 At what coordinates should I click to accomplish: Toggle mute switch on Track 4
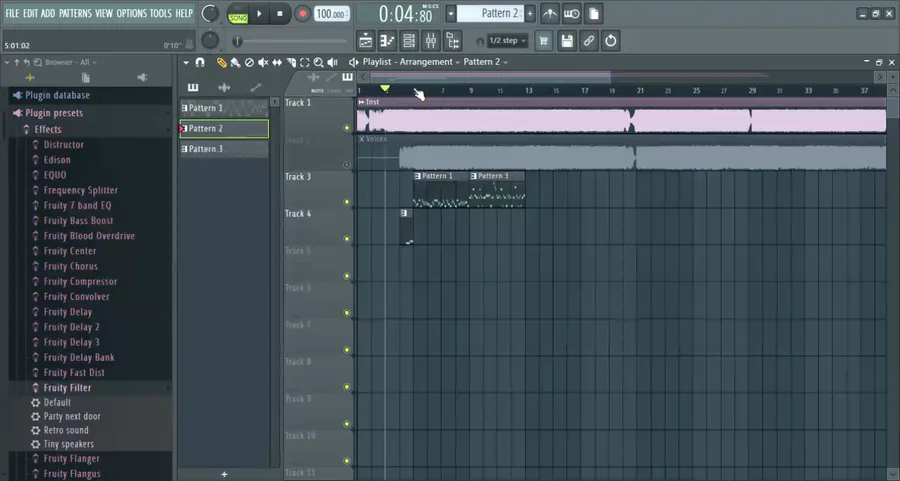coord(347,239)
